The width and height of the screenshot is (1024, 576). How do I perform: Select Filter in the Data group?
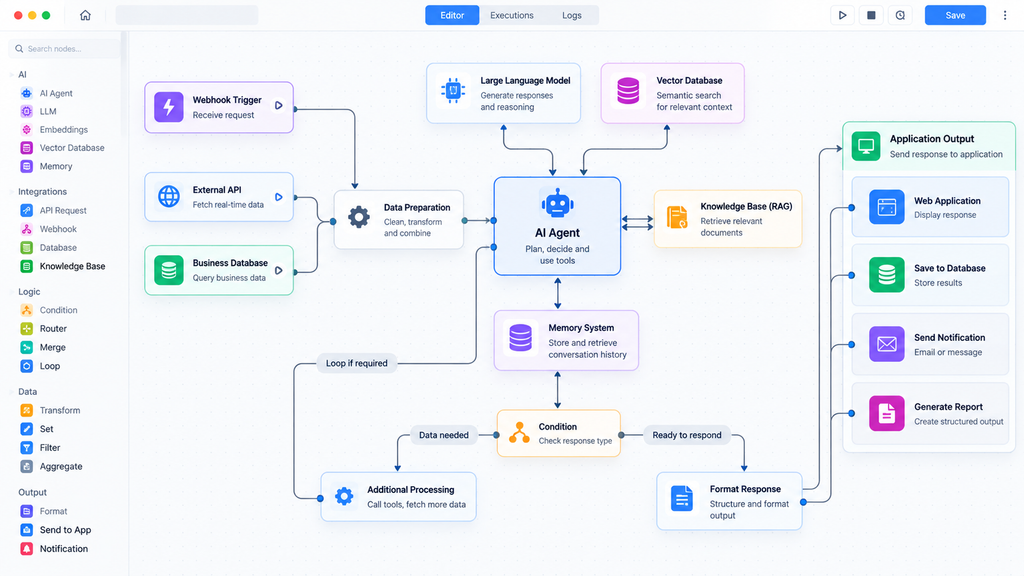[50, 448]
